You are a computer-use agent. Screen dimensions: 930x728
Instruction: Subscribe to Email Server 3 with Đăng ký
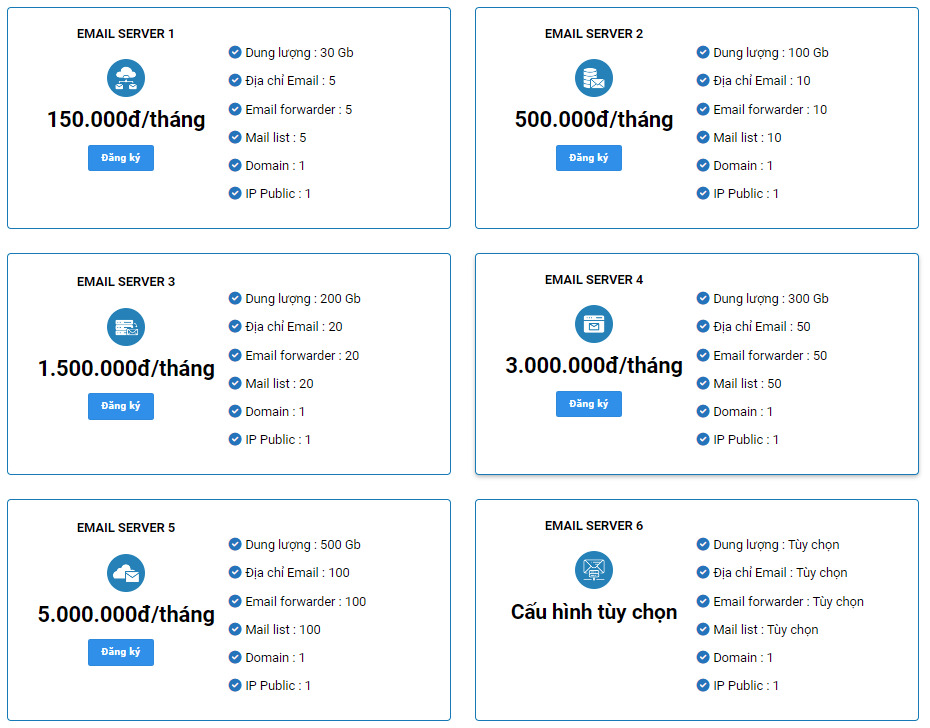pos(121,406)
